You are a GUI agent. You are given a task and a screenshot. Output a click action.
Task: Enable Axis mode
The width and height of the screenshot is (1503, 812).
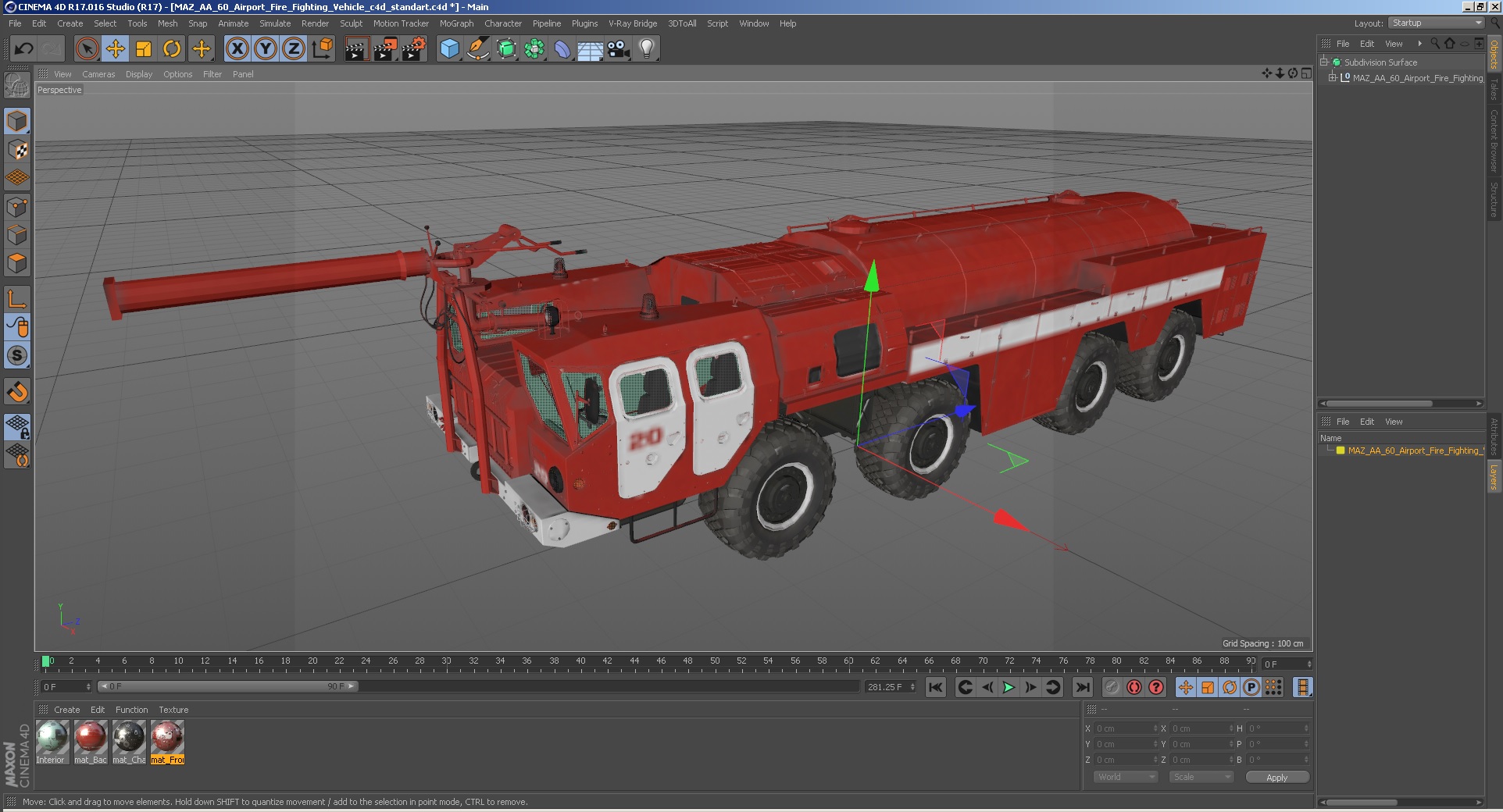17,298
